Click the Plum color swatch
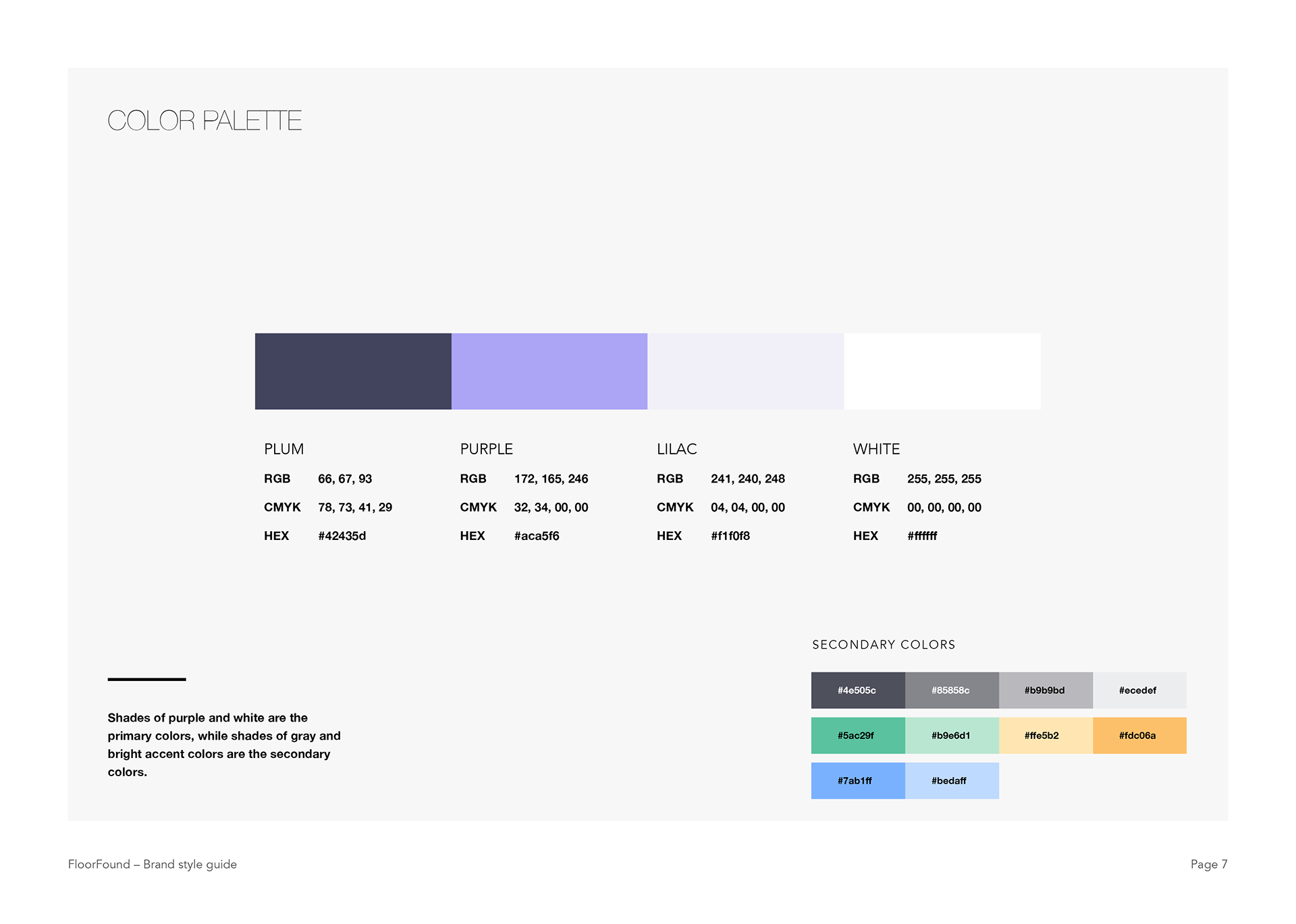This screenshot has width=1296, height=924. point(353,371)
